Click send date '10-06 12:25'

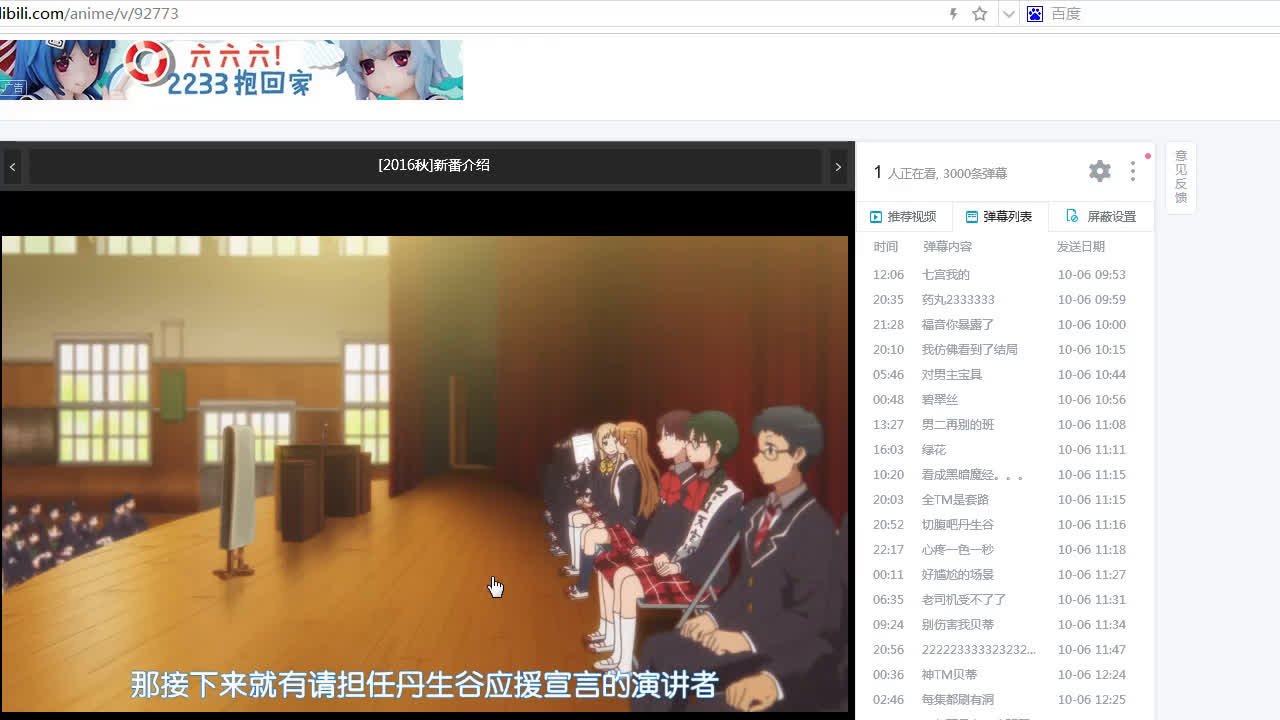[1092, 700]
